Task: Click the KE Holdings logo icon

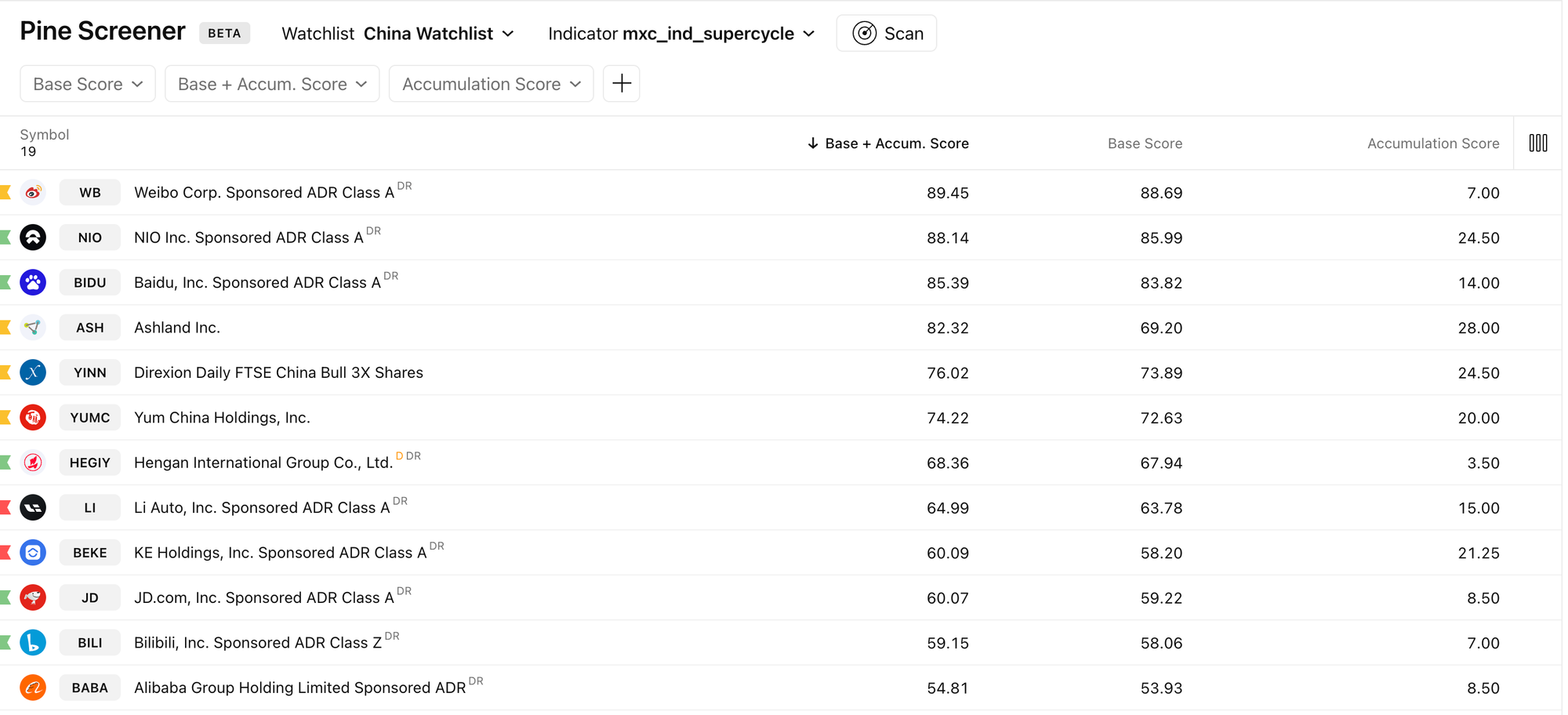Action: (33, 553)
